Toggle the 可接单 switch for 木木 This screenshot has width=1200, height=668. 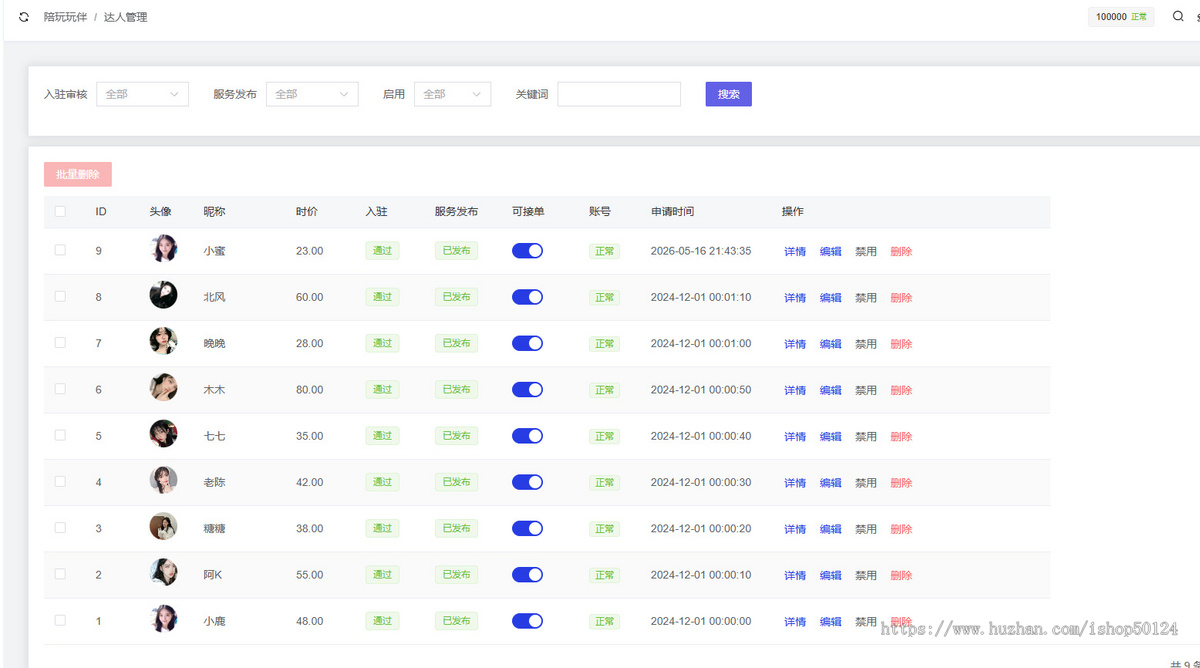pyautogui.click(x=527, y=389)
